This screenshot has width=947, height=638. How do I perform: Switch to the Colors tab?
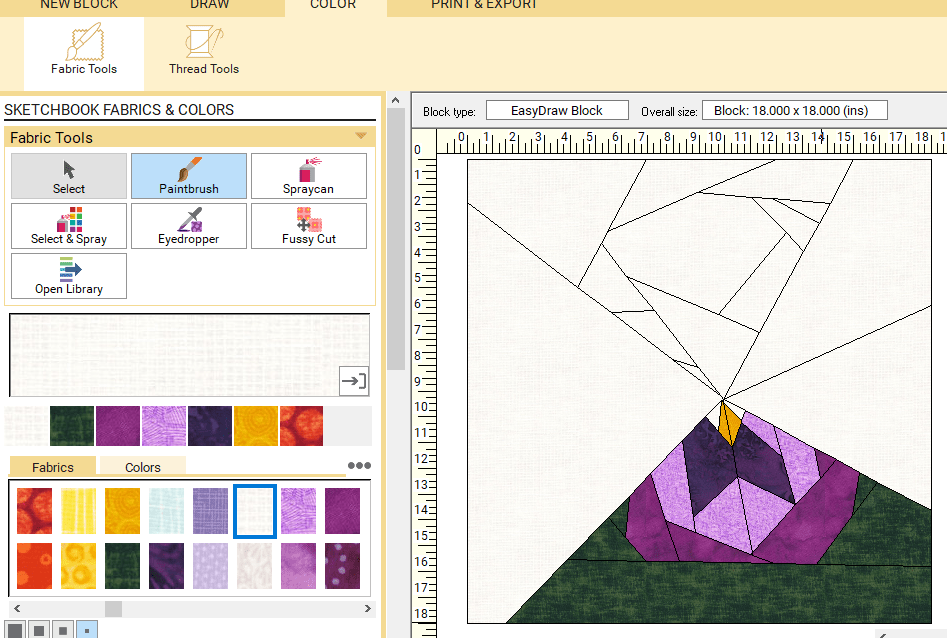[x=142, y=467]
